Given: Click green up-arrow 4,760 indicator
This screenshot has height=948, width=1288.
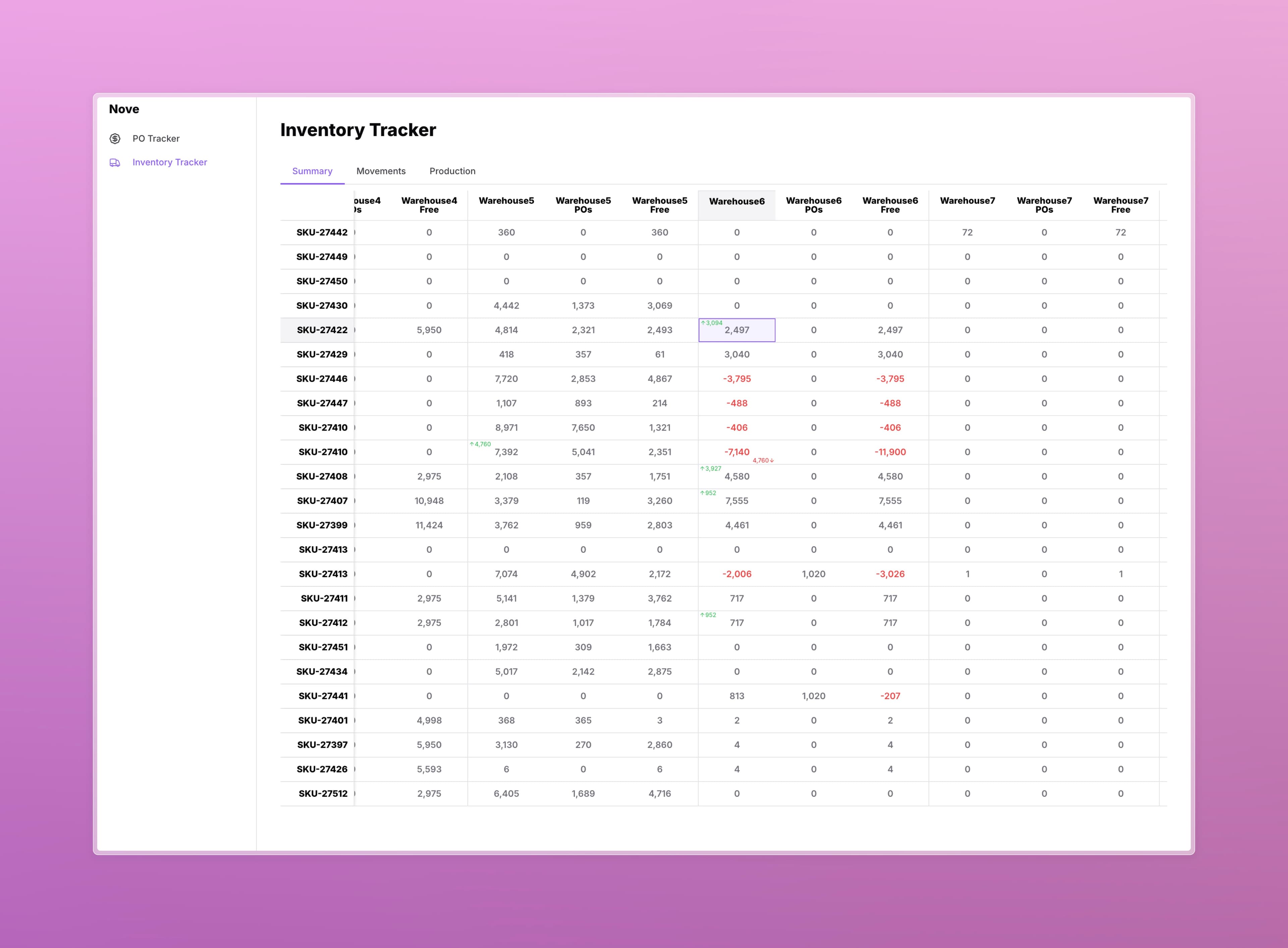Looking at the screenshot, I should [x=480, y=444].
